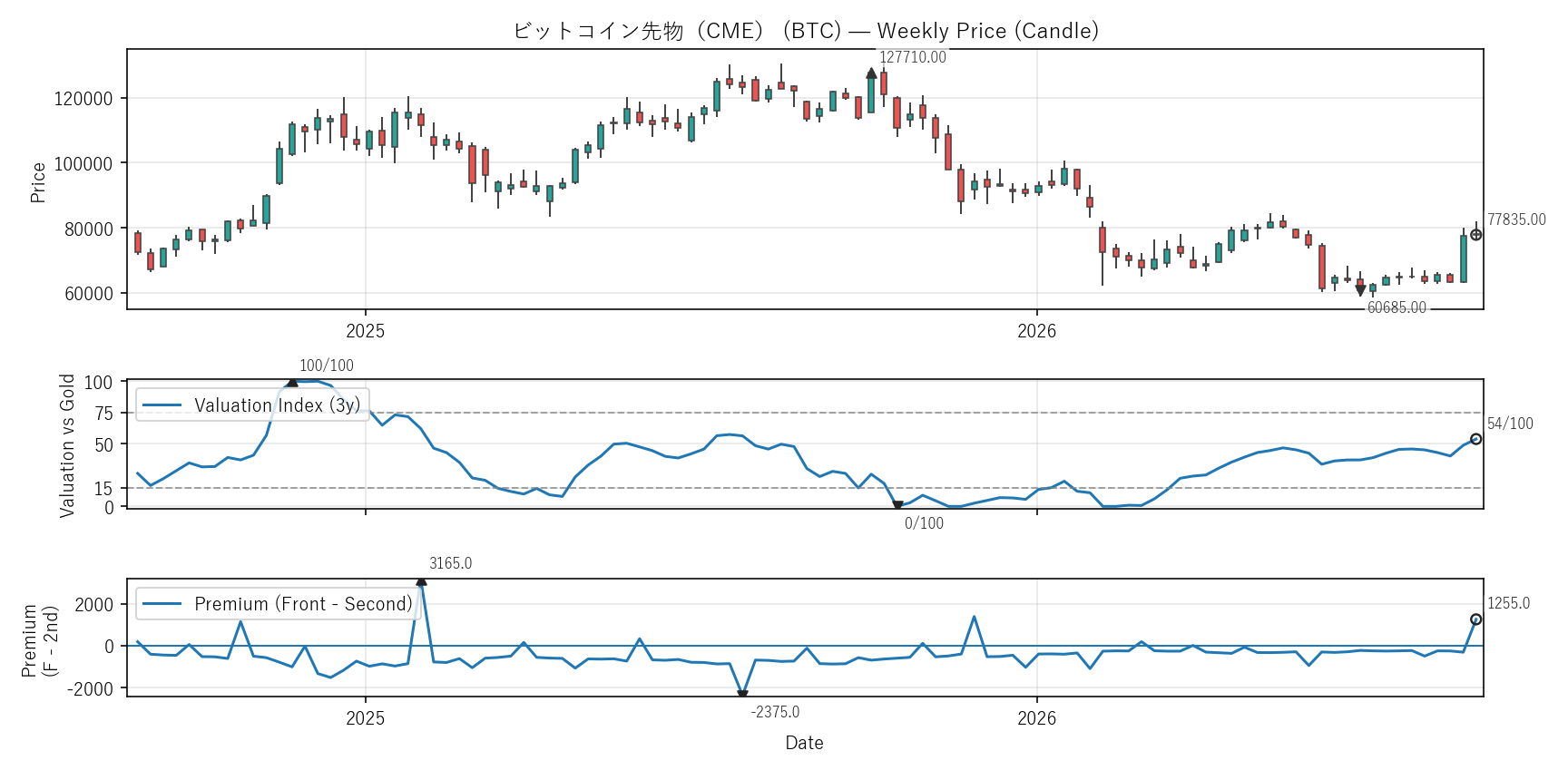Click the Valuation Index (3y) legend entry
Viewport: 1568px width, 770px height.
click(253, 404)
